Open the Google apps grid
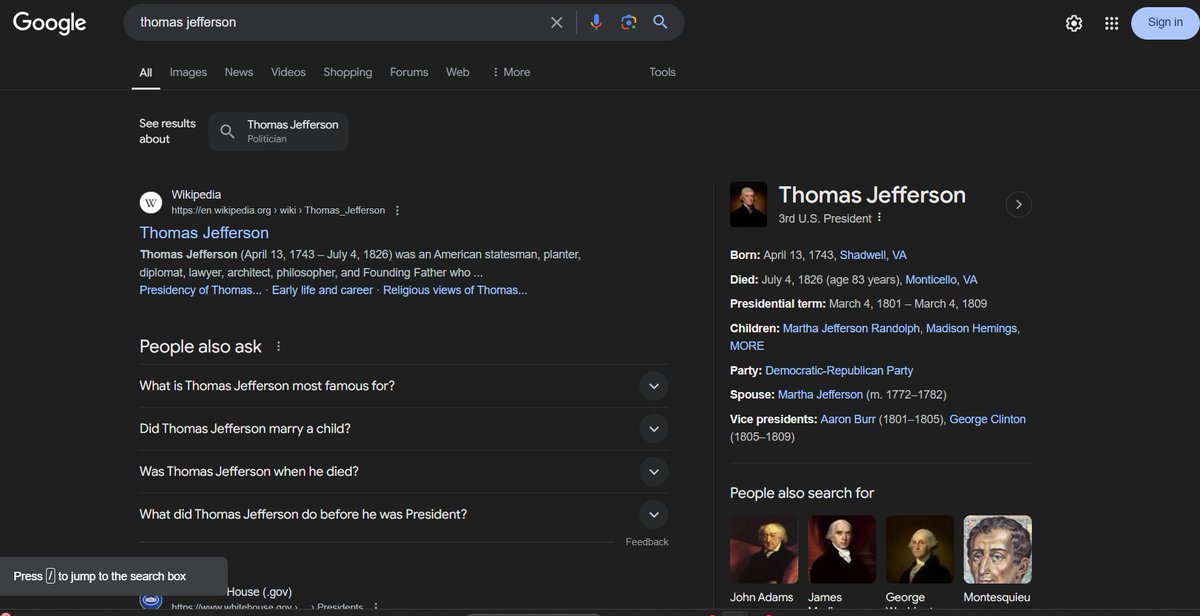Viewport: 1200px width, 616px height. tap(1111, 23)
